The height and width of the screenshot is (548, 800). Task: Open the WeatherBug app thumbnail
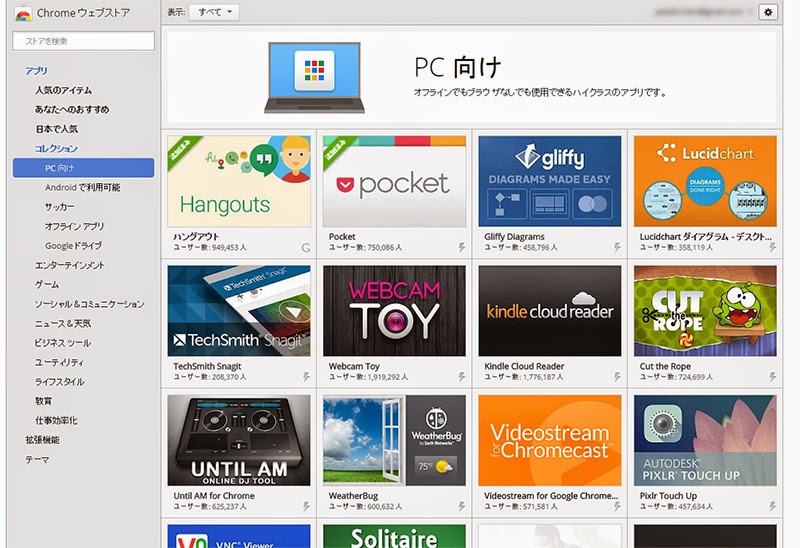[394, 440]
